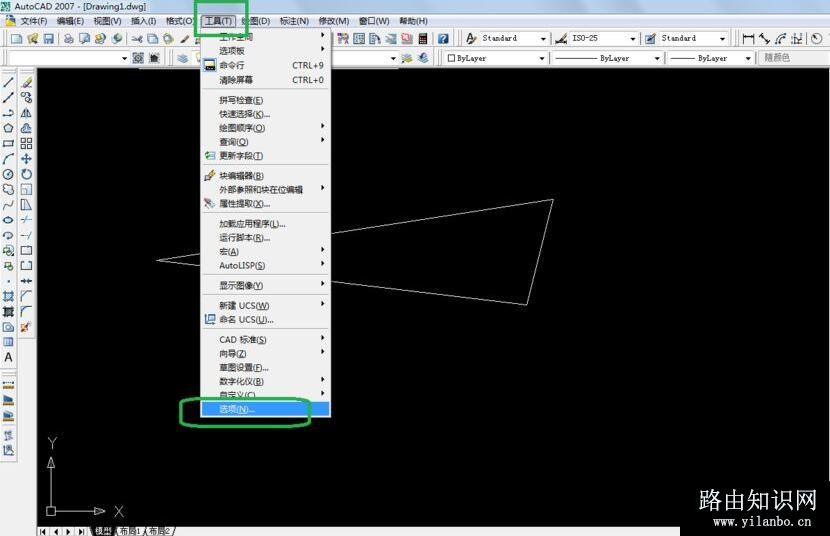Click the Plot printer icon
The image size is (830, 536).
[69, 39]
